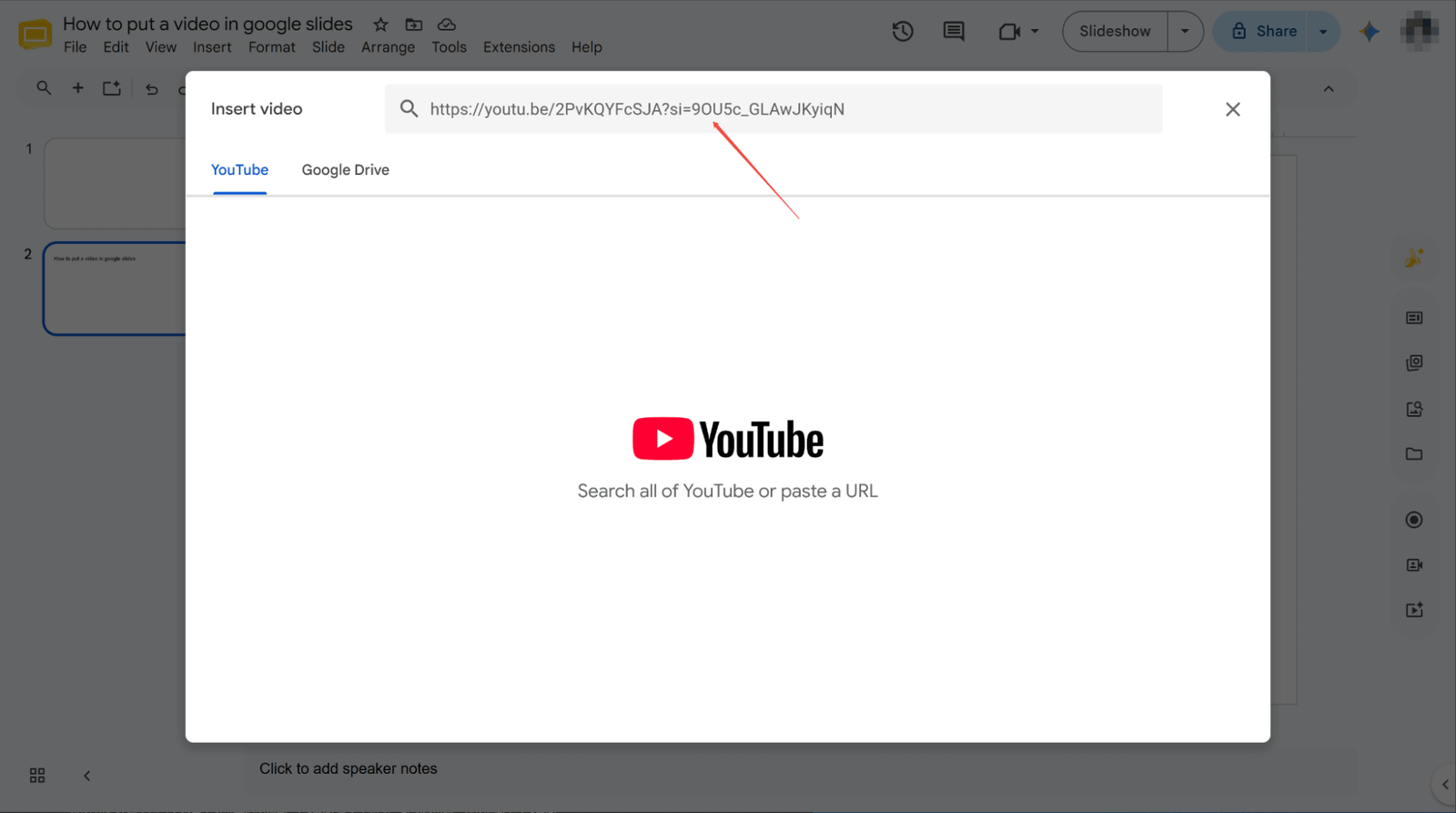The width and height of the screenshot is (1456, 813).
Task: Open the File menu
Action: pos(76,47)
